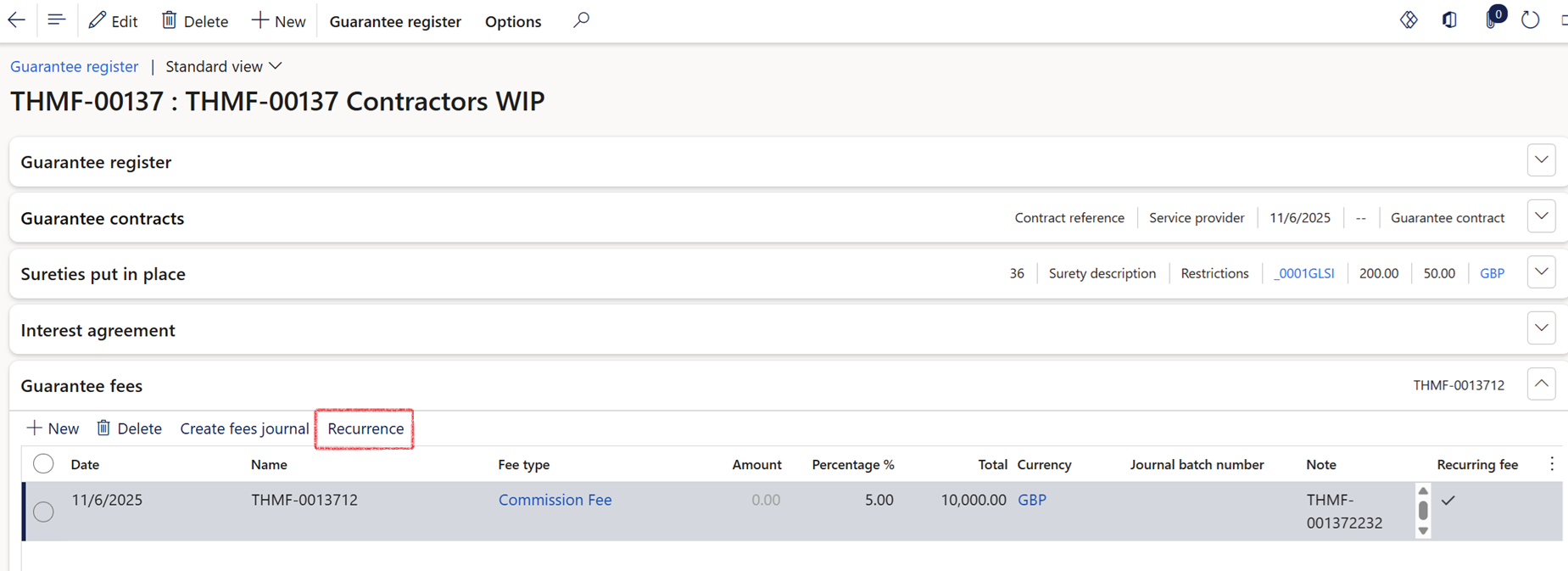Click the Recurrence button
1568x571 pixels.
[x=365, y=428]
